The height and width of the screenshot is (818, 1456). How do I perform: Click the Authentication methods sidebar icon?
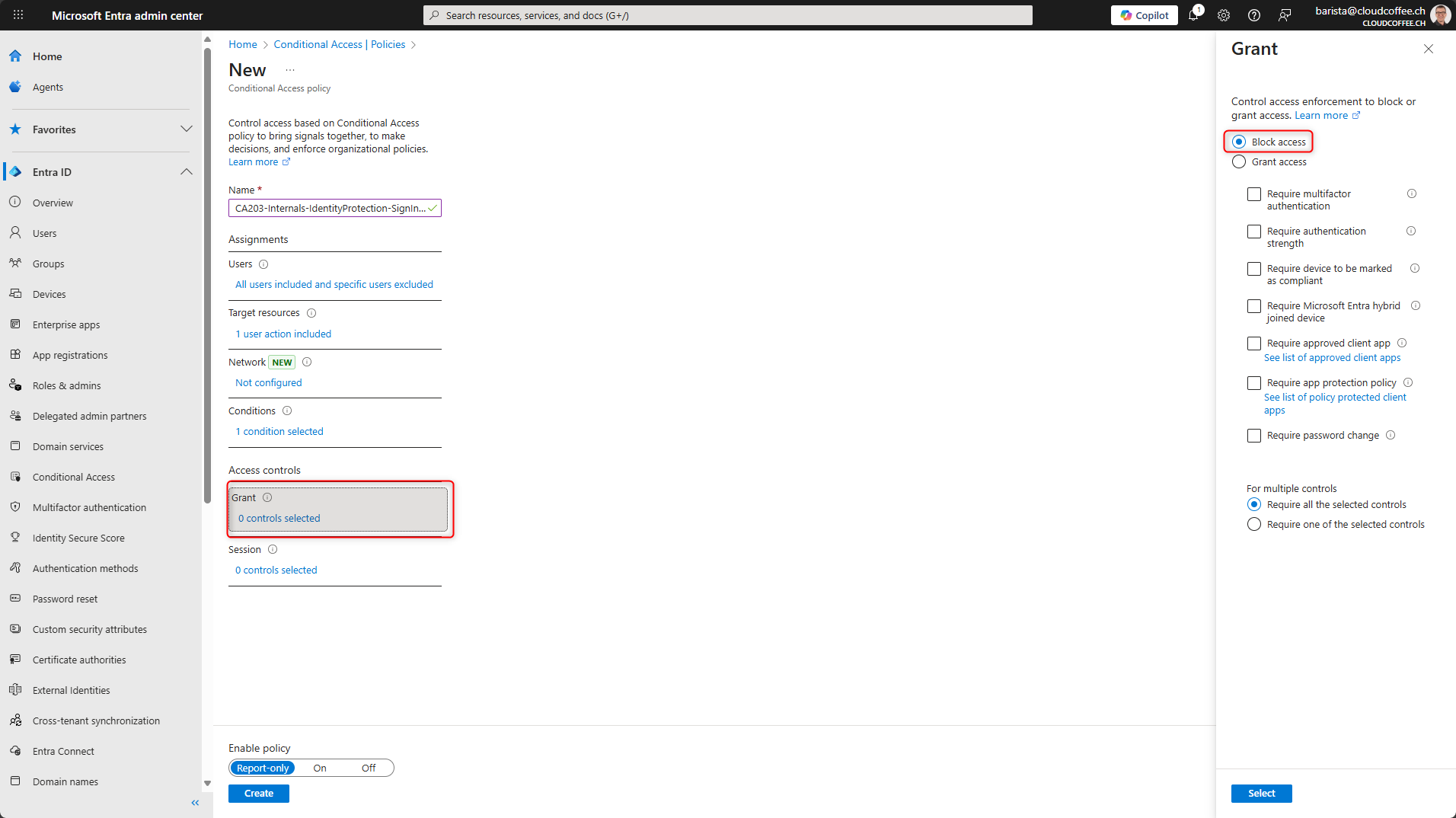click(15, 568)
